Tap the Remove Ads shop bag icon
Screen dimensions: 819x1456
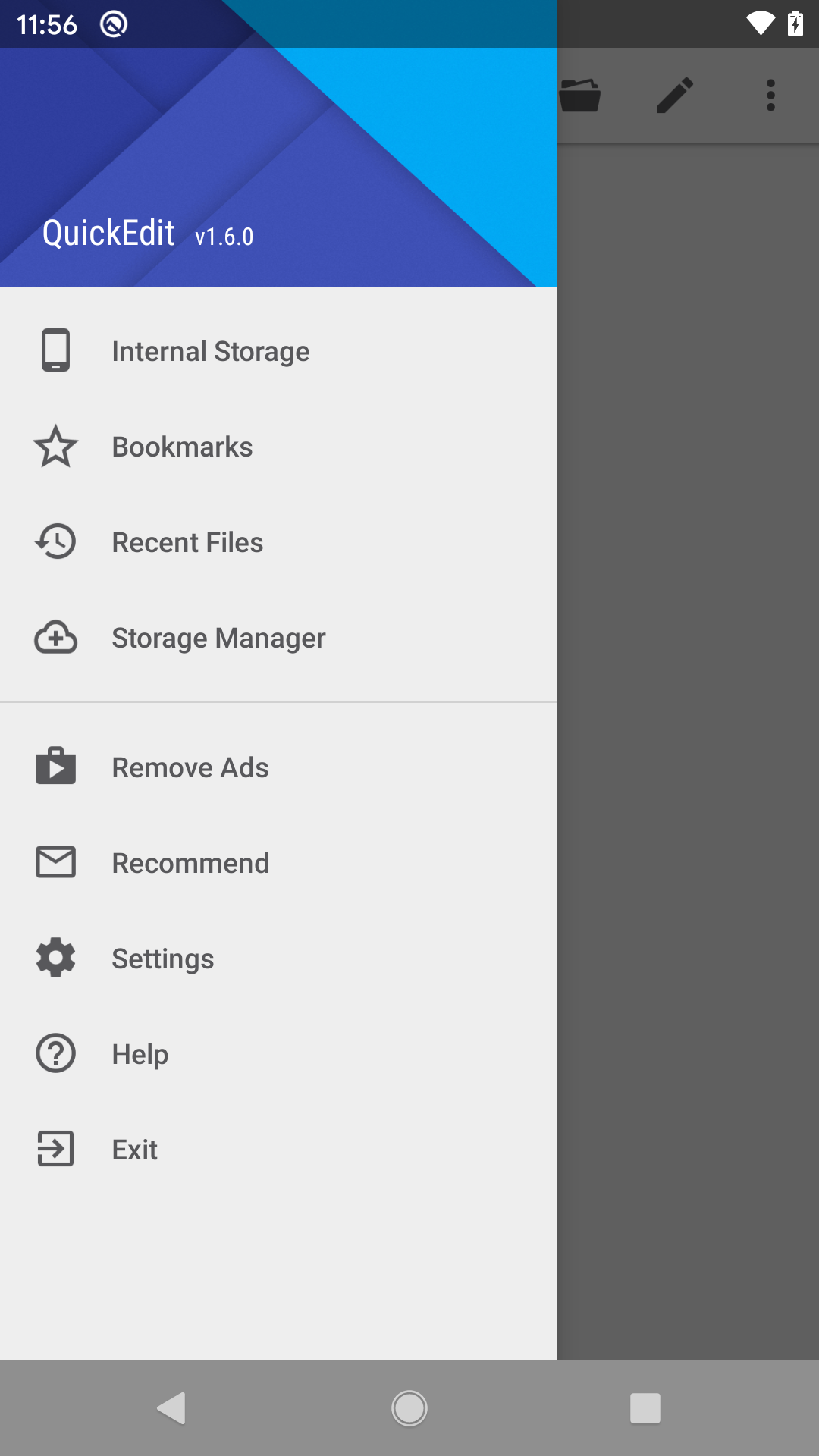55,766
